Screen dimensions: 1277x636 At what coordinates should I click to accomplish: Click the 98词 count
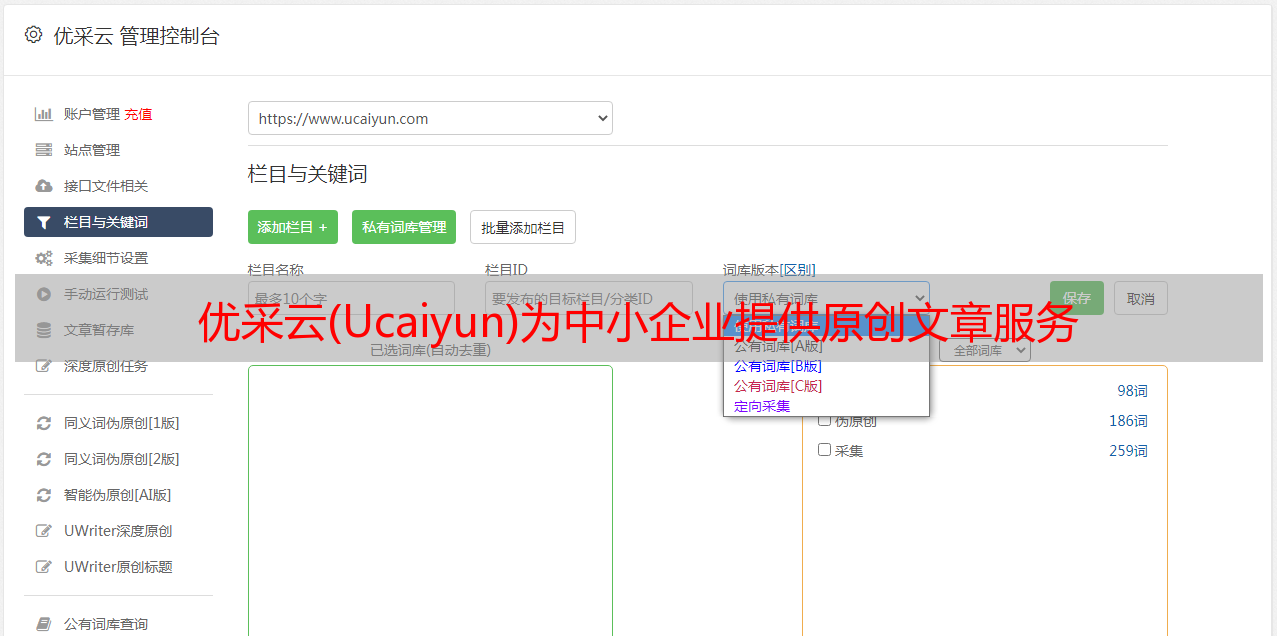click(1132, 391)
